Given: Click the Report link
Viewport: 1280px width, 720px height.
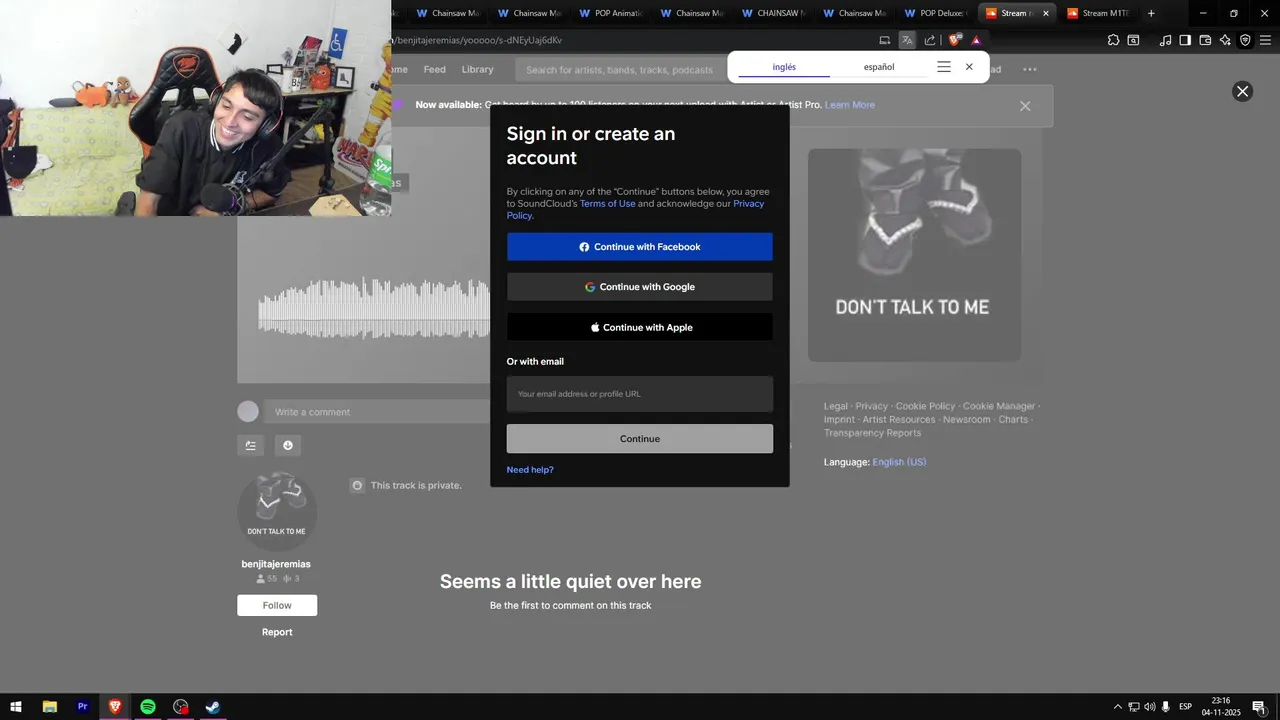Looking at the screenshot, I should (x=277, y=632).
